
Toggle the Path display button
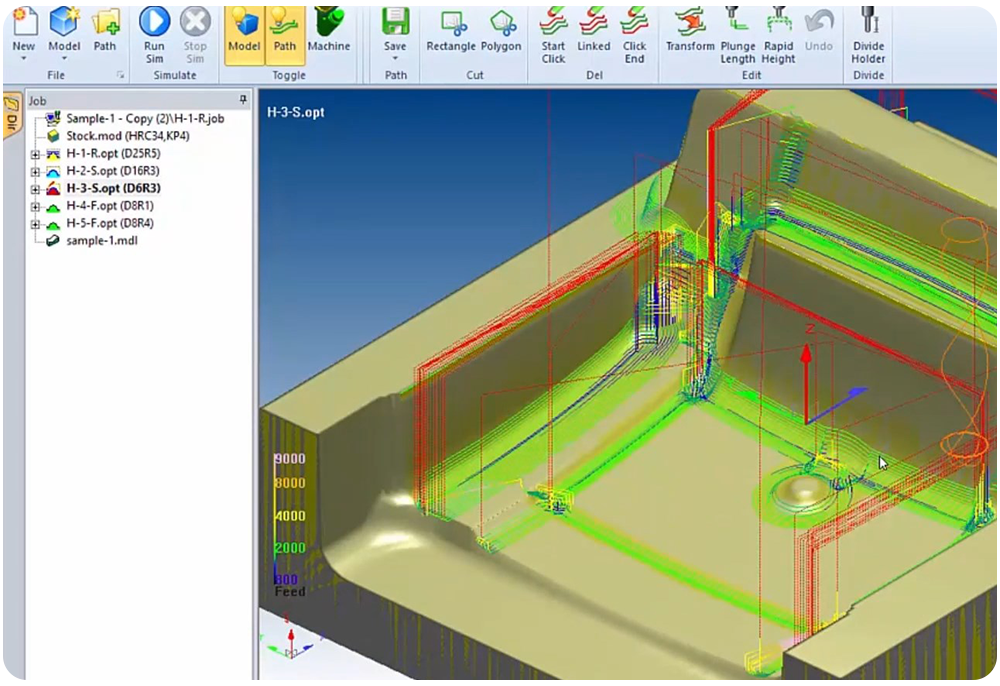coord(285,30)
